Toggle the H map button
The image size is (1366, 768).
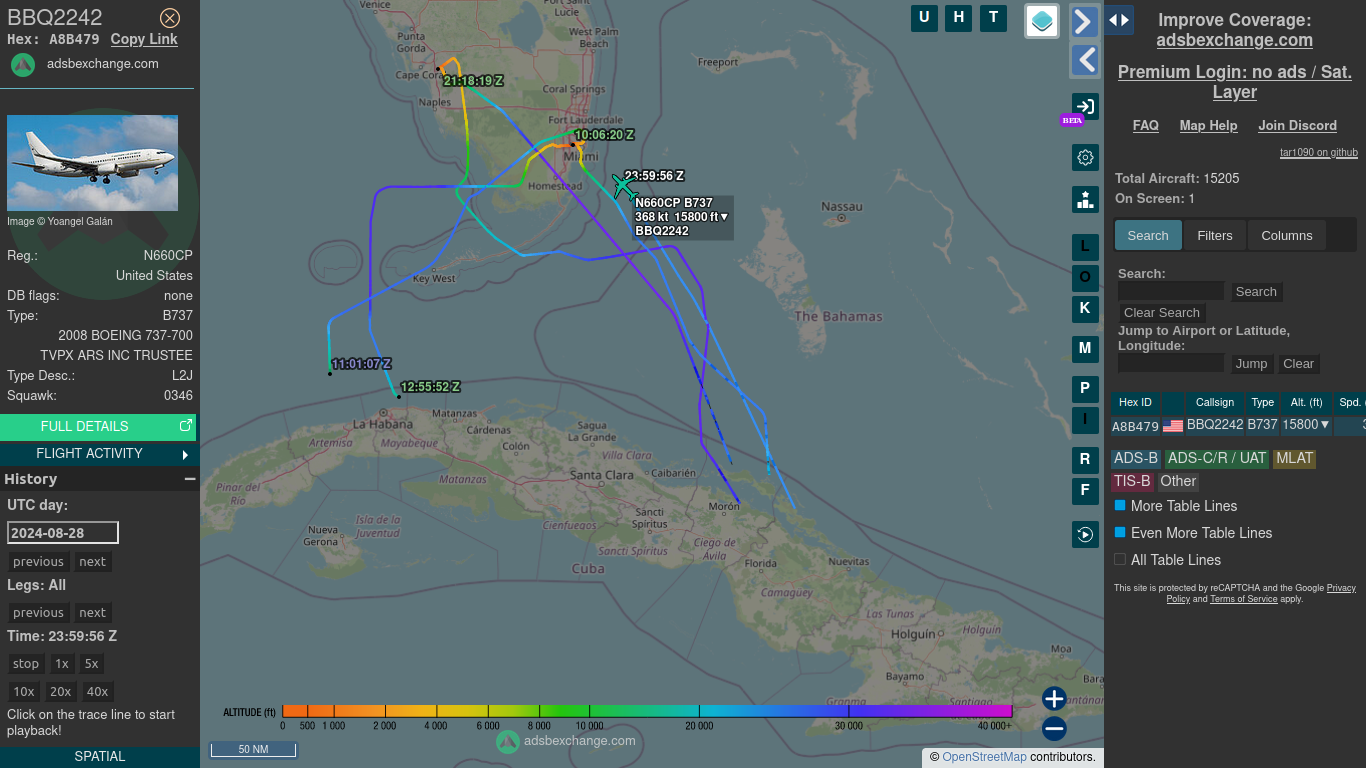[x=959, y=18]
